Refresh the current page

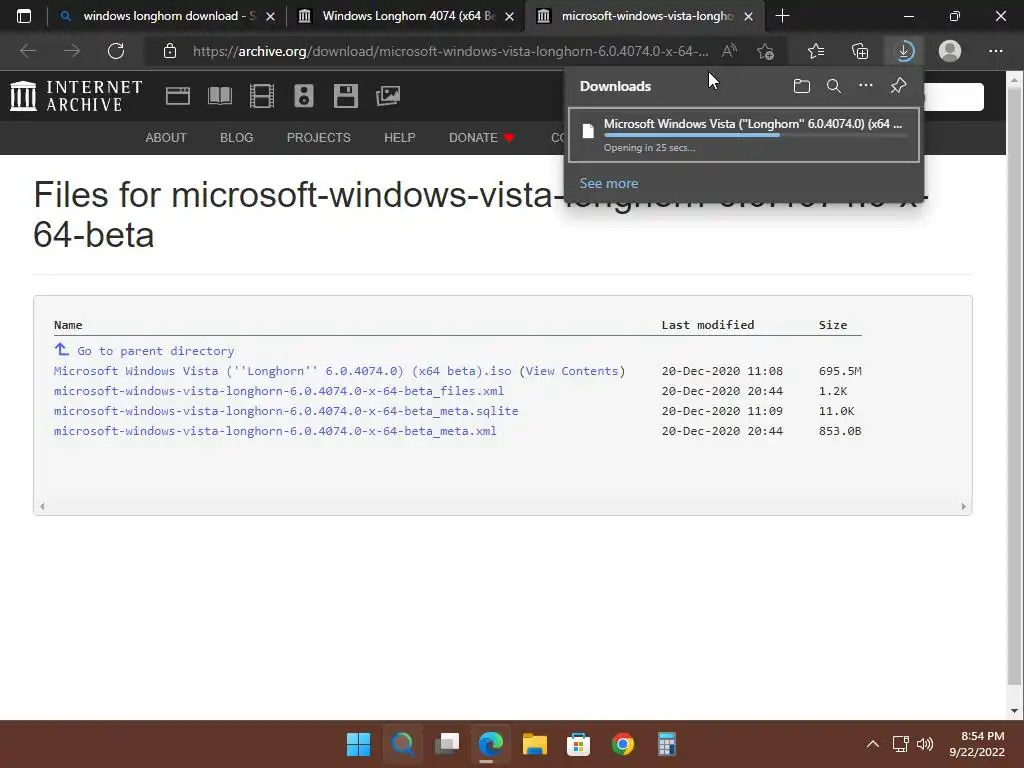(x=116, y=51)
